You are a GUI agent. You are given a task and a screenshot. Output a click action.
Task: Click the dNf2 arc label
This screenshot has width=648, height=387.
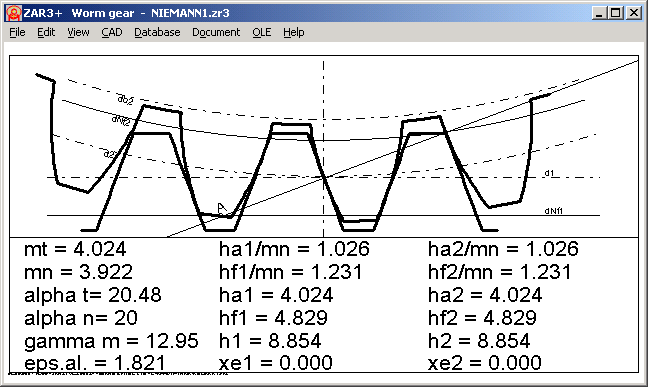point(121,120)
